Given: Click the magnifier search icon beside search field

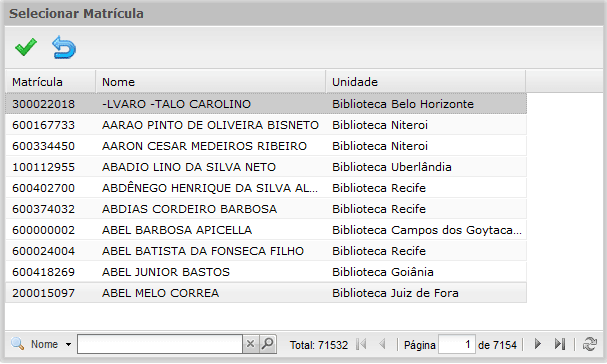Looking at the screenshot, I should coord(267,344).
